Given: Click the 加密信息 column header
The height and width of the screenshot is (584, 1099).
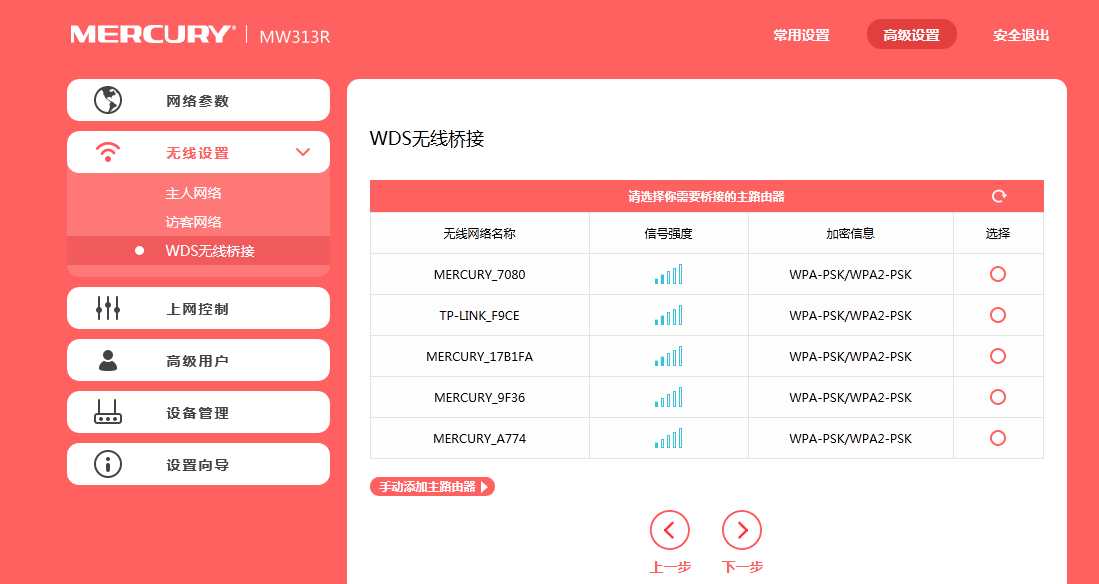Looking at the screenshot, I should tap(850, 233).
